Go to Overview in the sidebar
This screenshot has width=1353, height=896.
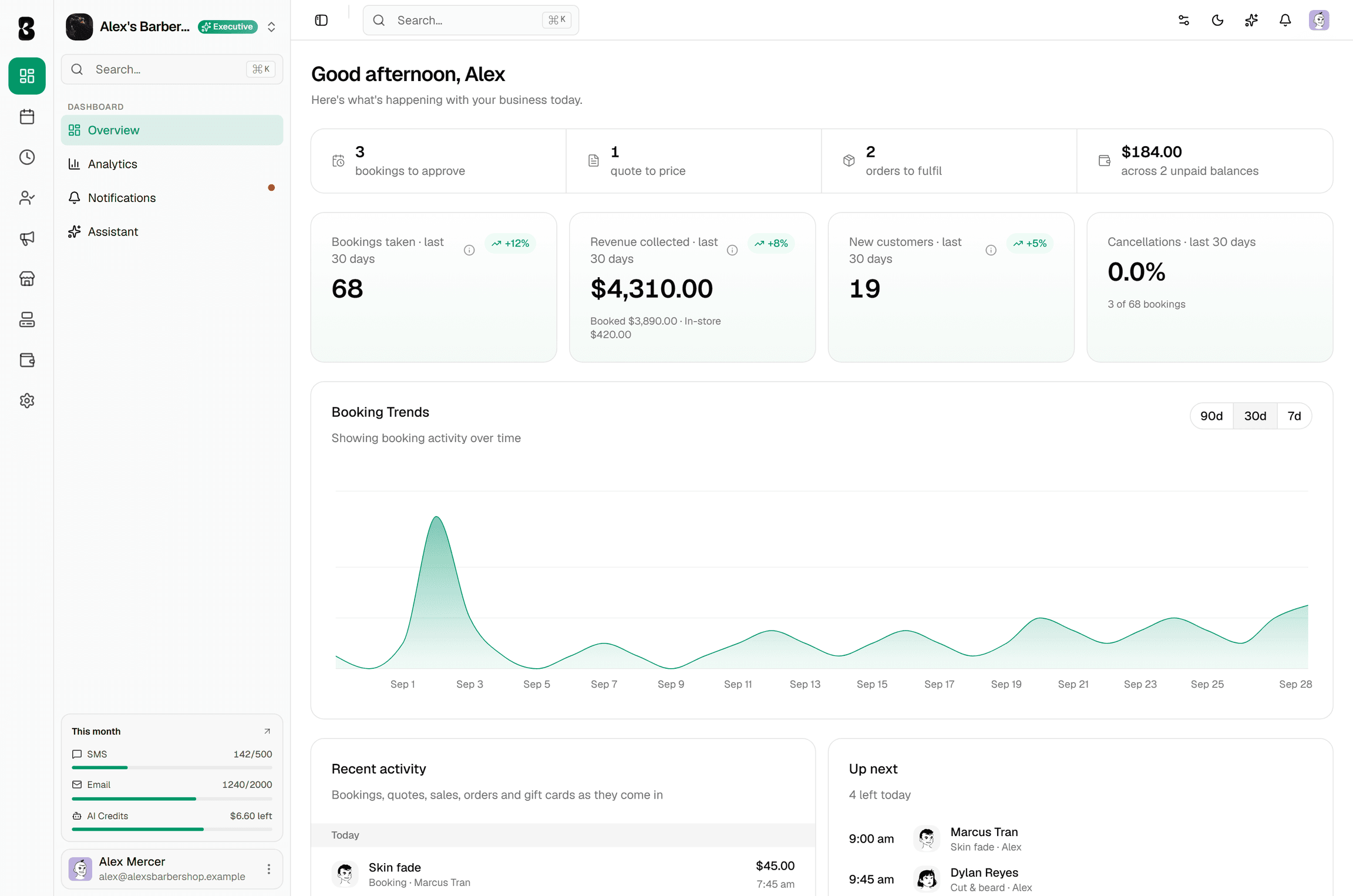point(172,130)
